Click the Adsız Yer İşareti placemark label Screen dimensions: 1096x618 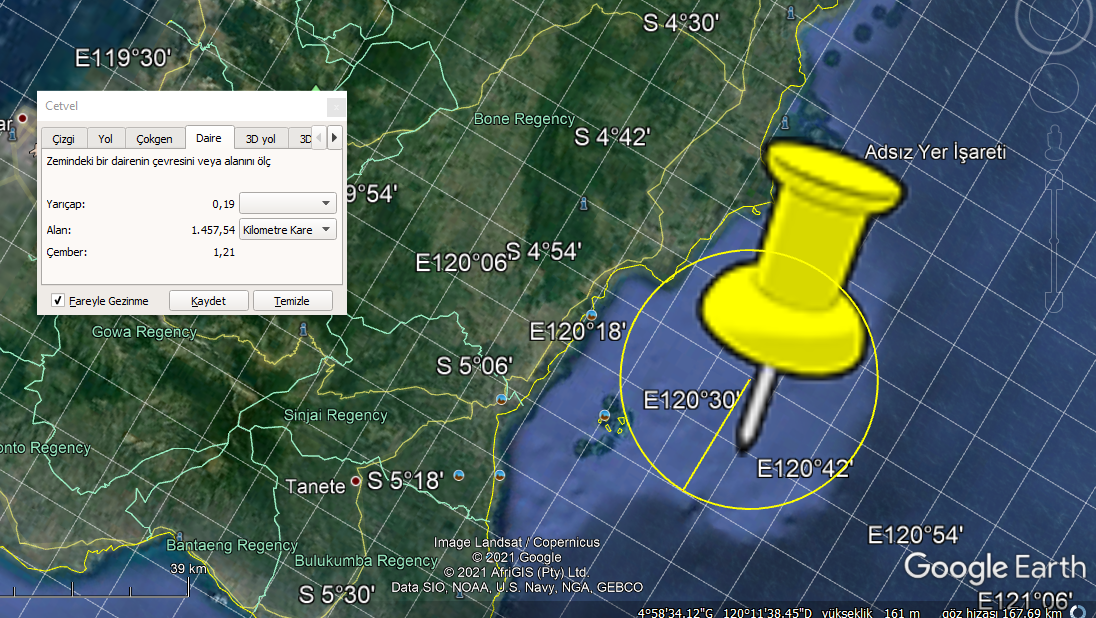(935, 152)
